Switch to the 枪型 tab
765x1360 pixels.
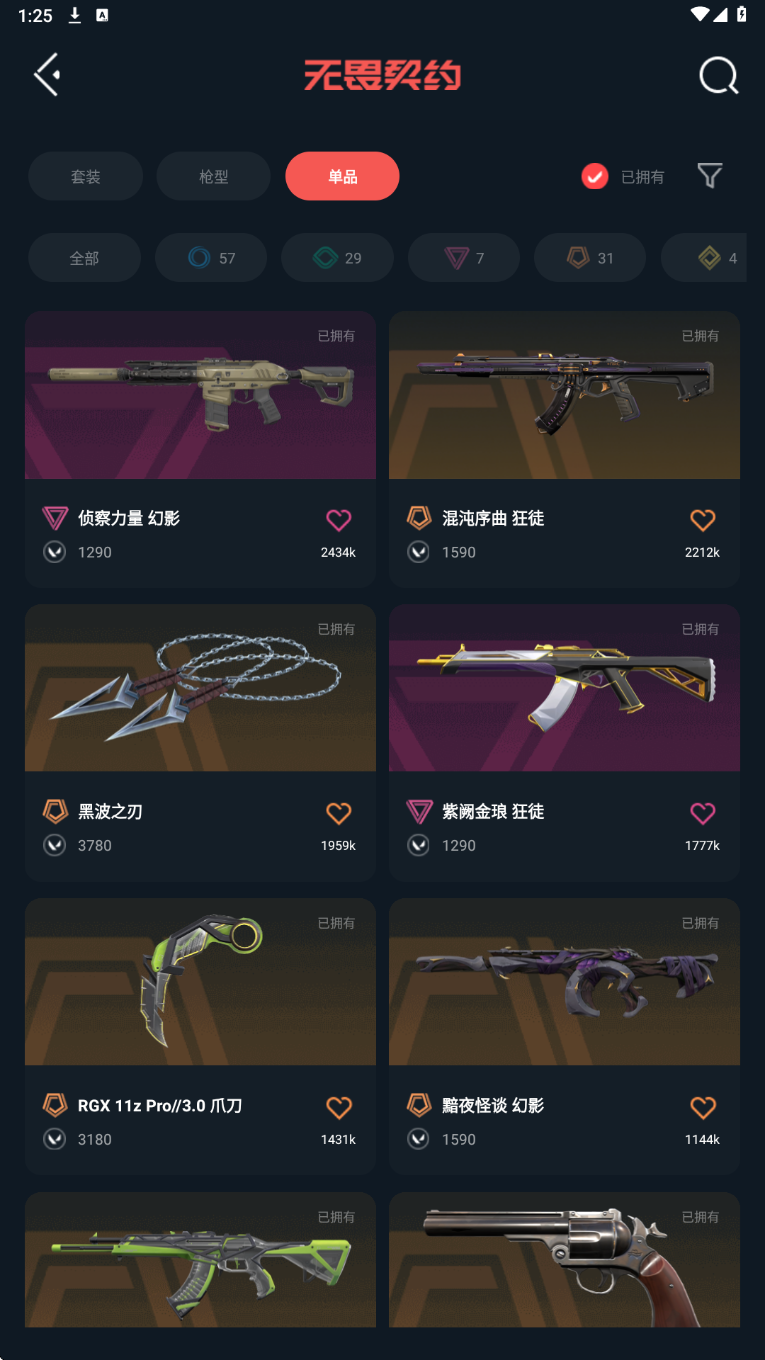point(214,176)
